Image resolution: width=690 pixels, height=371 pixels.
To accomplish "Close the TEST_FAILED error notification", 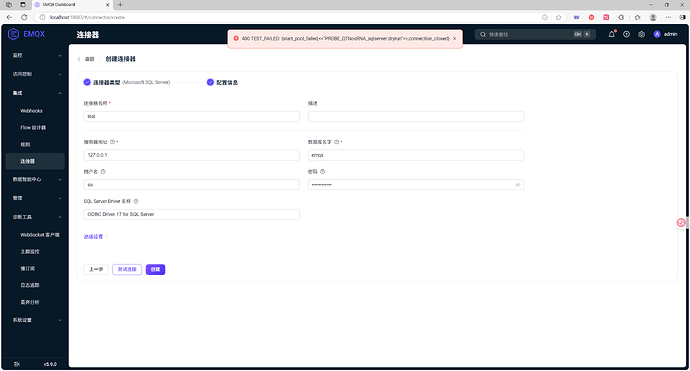I will [x=455, y=39].
